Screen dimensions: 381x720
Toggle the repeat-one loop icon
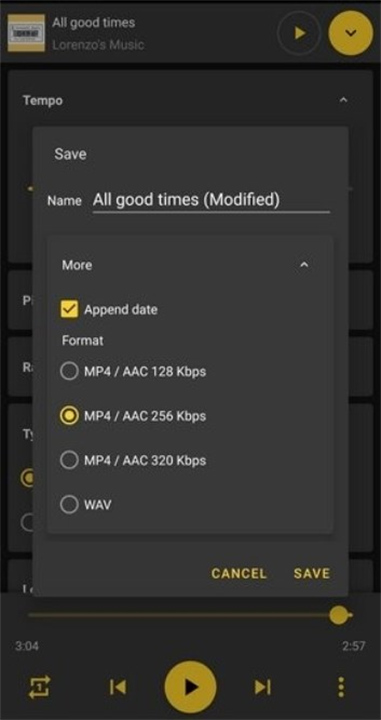point(40,687)
